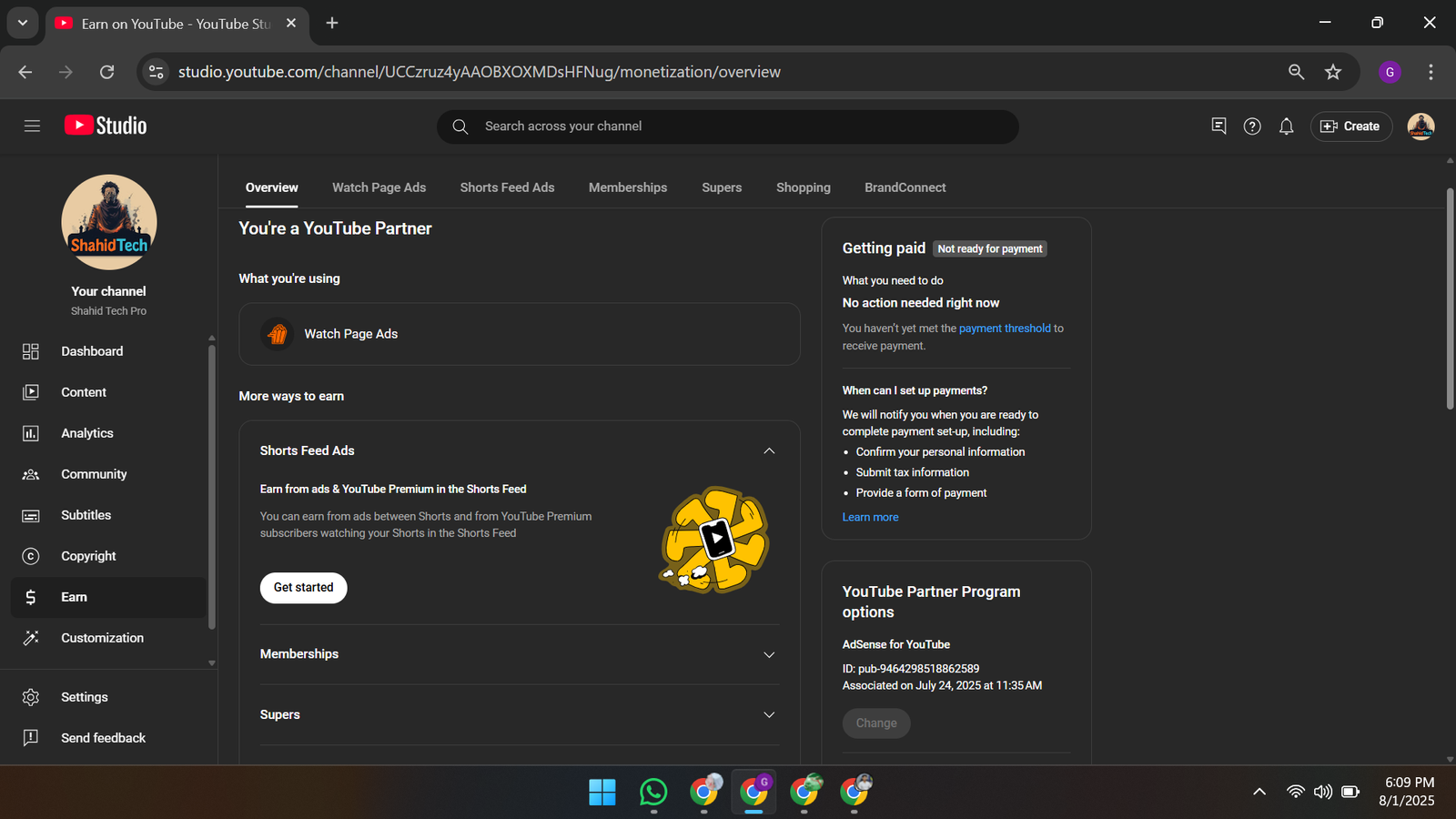Click the Watch Page Ads orange icon
Image resolution: width=1456 pixels, height=819 pixels.
point(278,334)
